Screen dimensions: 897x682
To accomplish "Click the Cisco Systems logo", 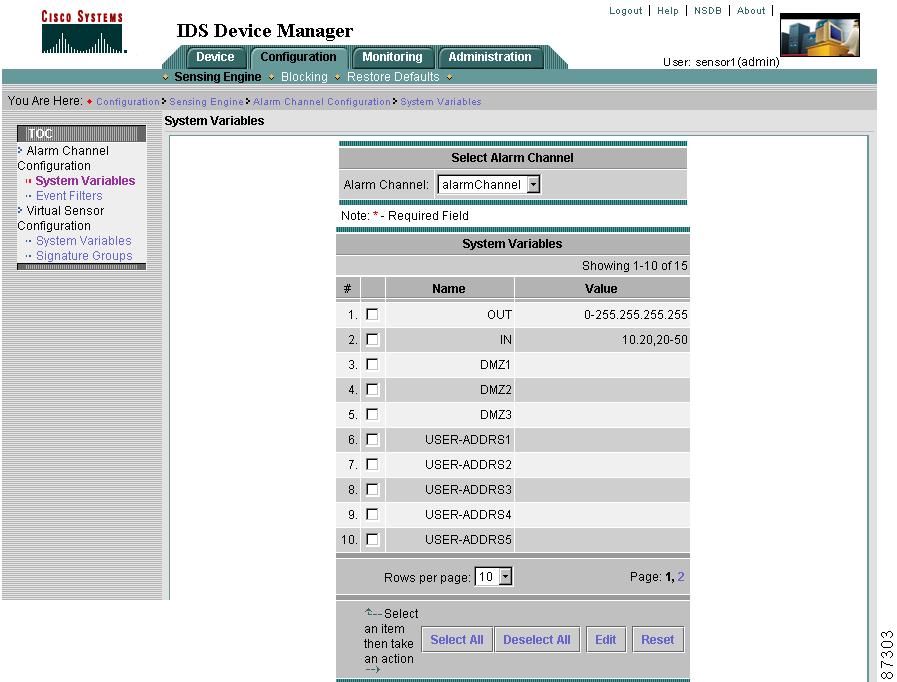I will (x=83, y=28).
